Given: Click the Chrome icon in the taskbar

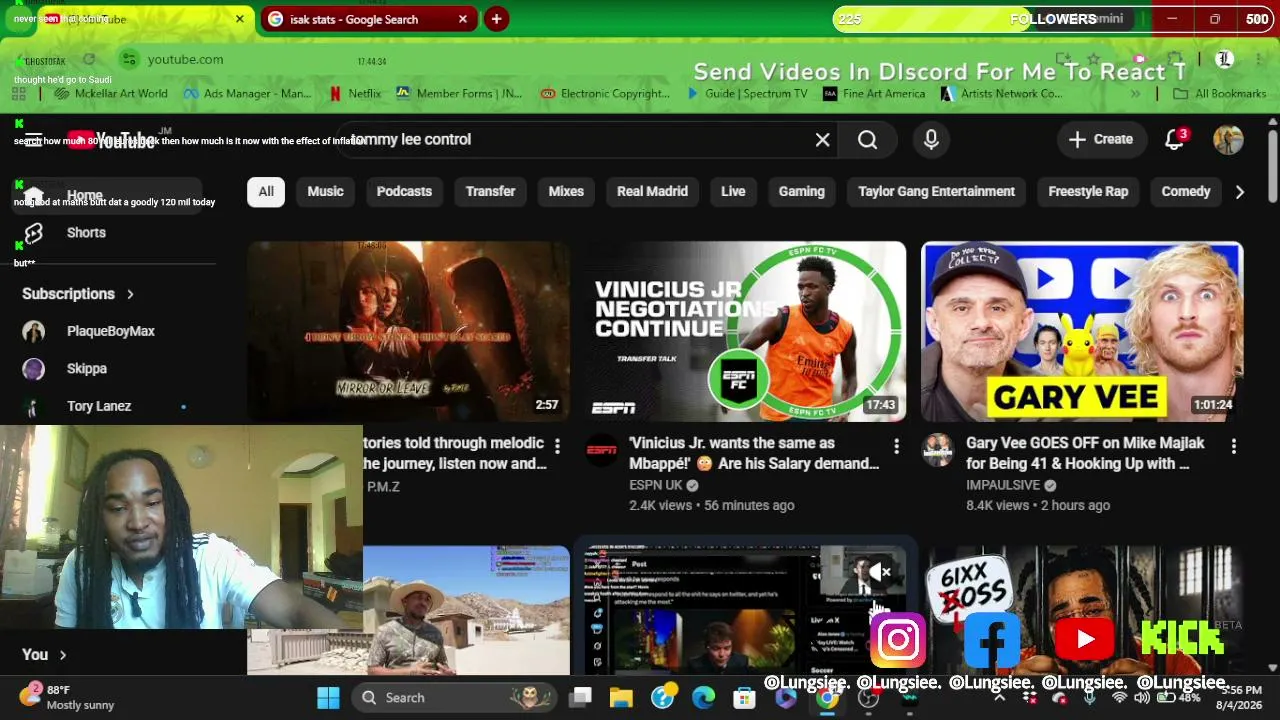Looking at the screenshot, I should click(x=827, y=698).
